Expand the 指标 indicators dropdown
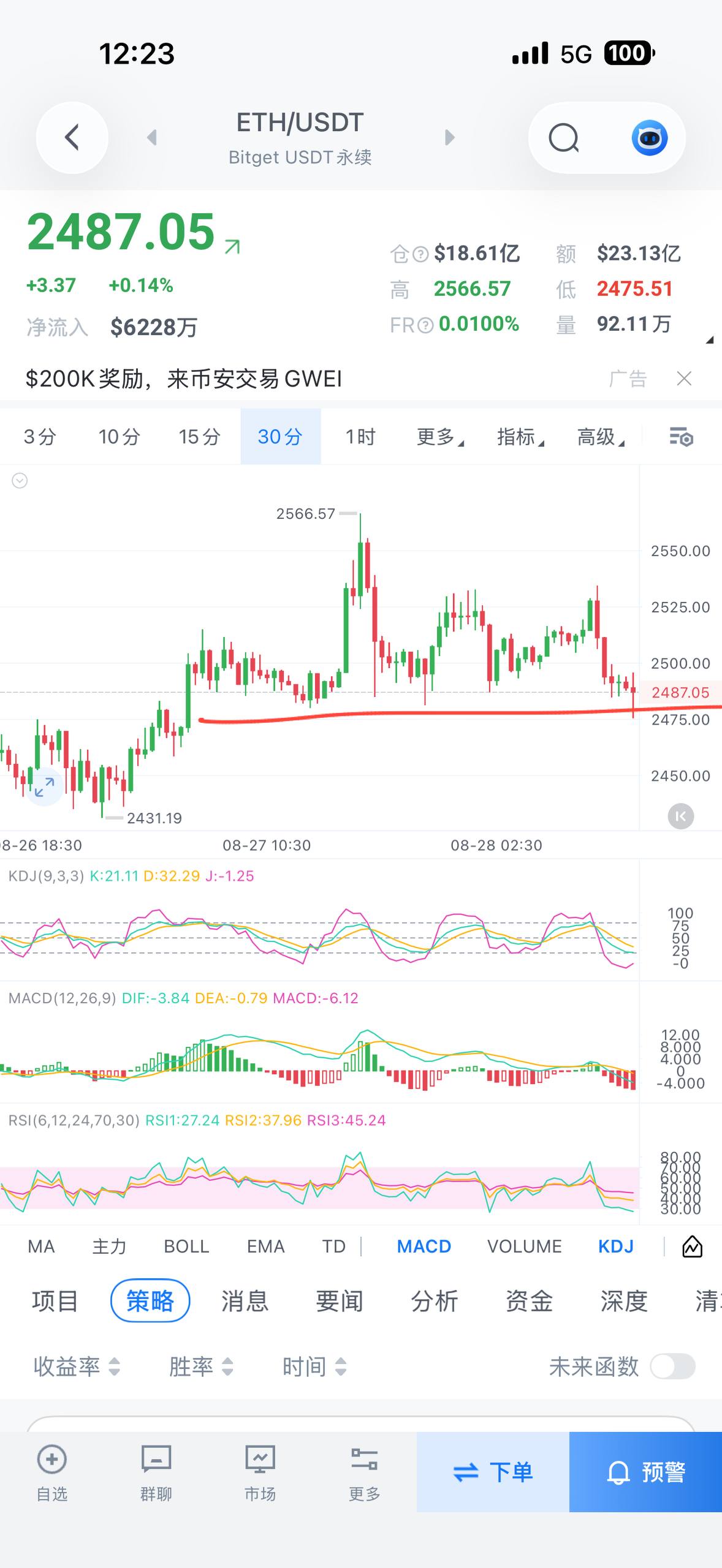Image resolution: width=722 pixels, height=1568 pixels. (520, 437)
